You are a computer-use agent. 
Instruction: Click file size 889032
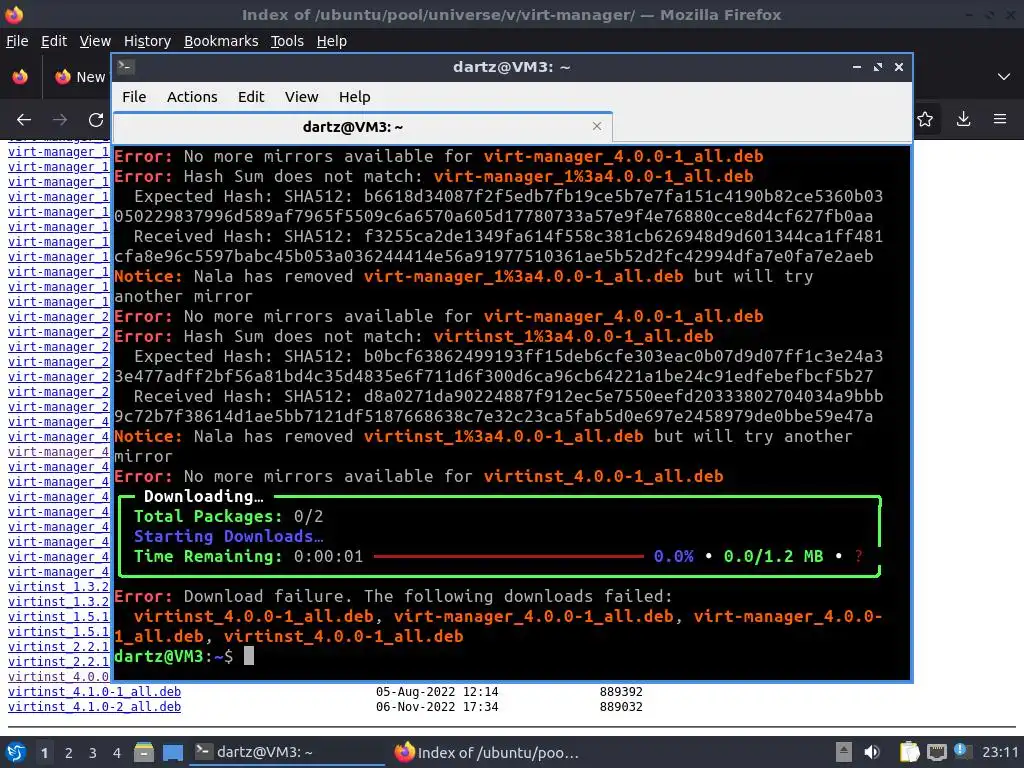tap(621, 707)
